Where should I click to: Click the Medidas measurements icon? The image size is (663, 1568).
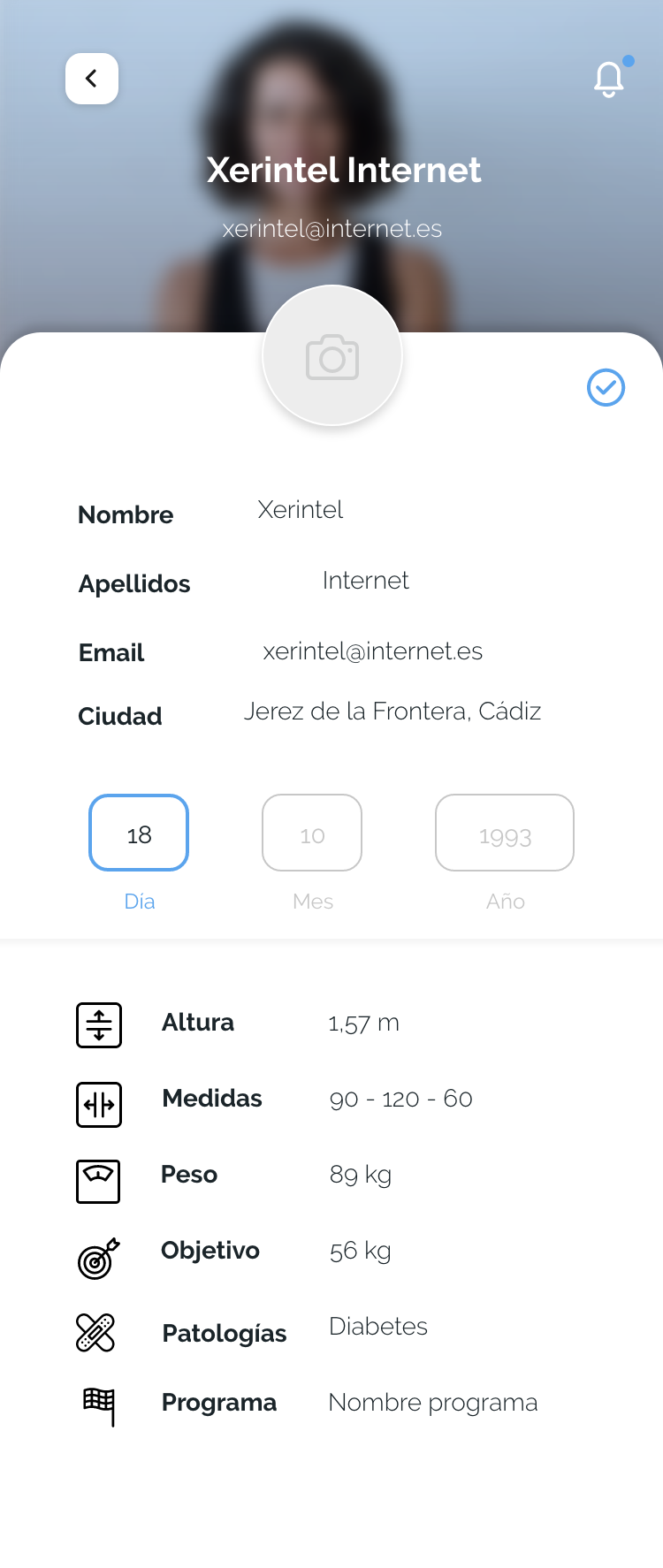pyautogui.click(x=99, y=1104)
